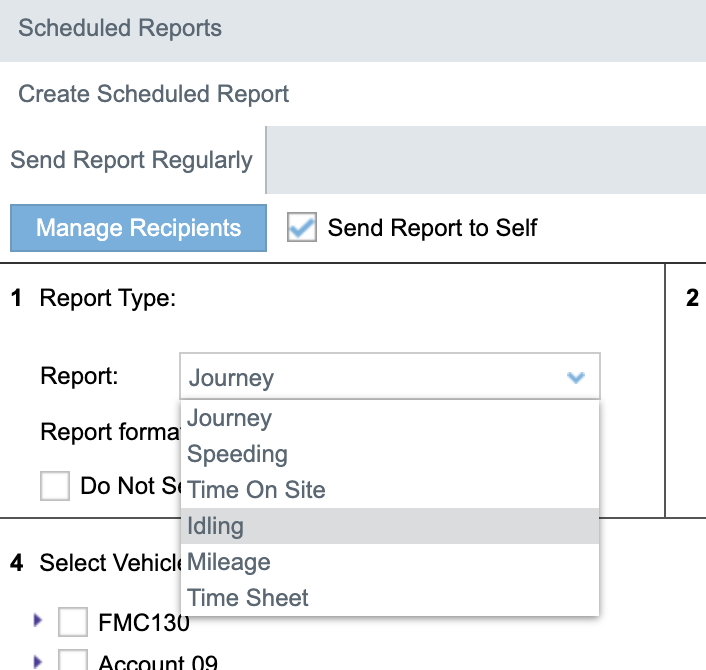706x670 pixels.
Task: Check the Account 09 checkbox
Action: (73, 660)
